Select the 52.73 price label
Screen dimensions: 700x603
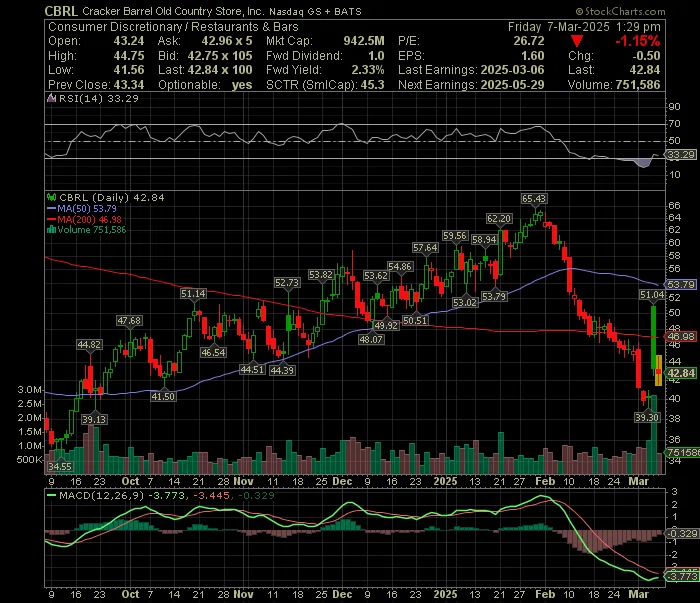point(287,283)
